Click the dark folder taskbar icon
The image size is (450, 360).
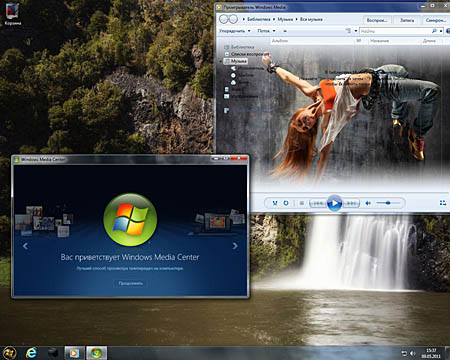point(52,353)
